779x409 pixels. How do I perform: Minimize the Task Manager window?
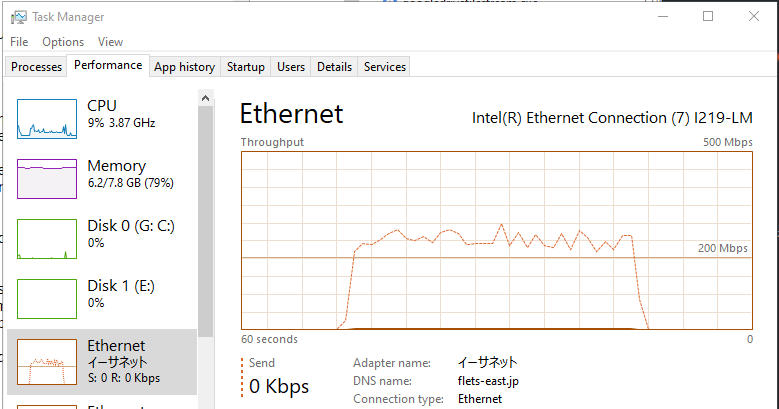pyautogui.click(x=662, y=16)
